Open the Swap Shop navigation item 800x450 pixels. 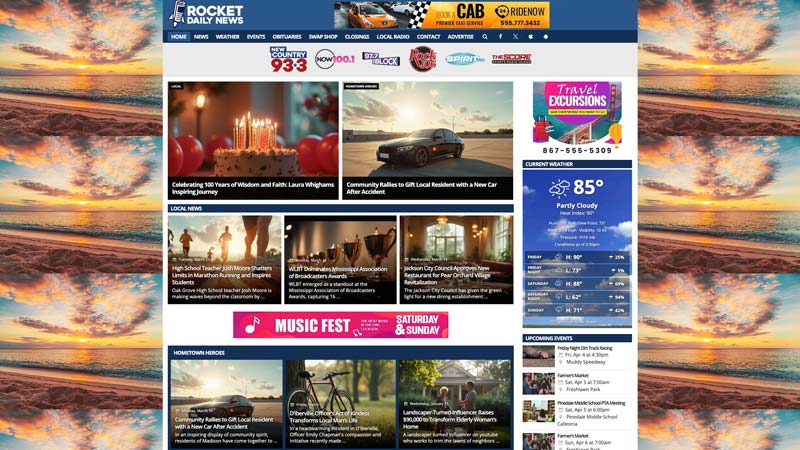pos(323,36)
